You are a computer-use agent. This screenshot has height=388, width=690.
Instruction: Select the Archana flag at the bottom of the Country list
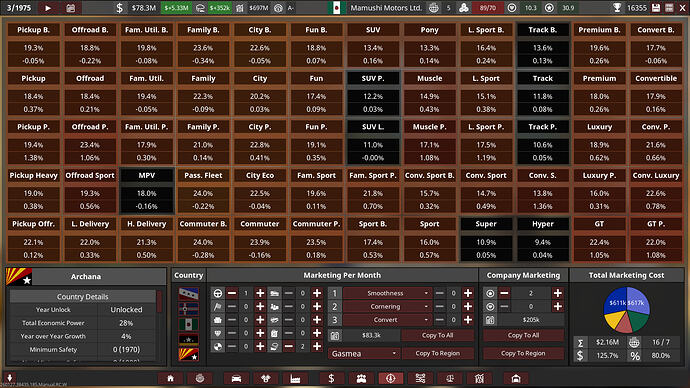click(x=188, y=354)
